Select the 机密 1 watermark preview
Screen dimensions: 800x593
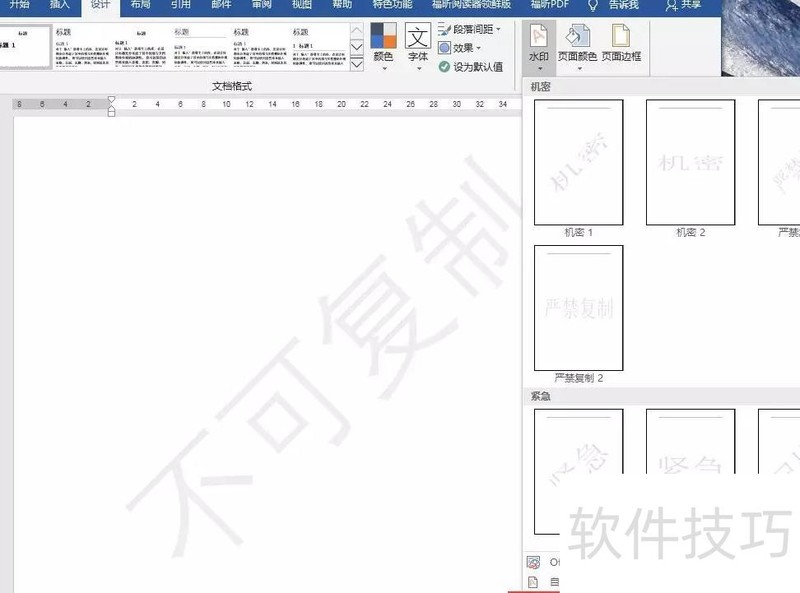click(576, 160)
